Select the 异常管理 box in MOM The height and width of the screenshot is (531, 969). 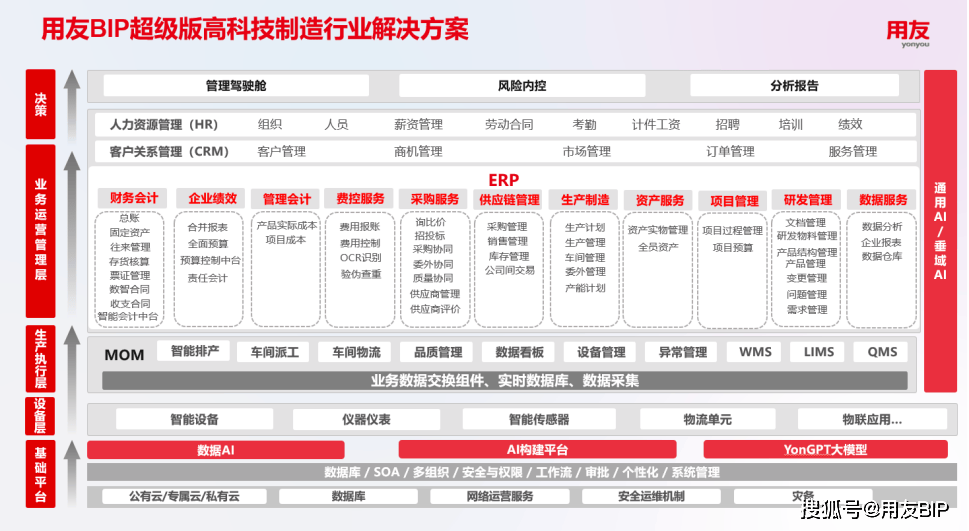(x=683, y=352)
